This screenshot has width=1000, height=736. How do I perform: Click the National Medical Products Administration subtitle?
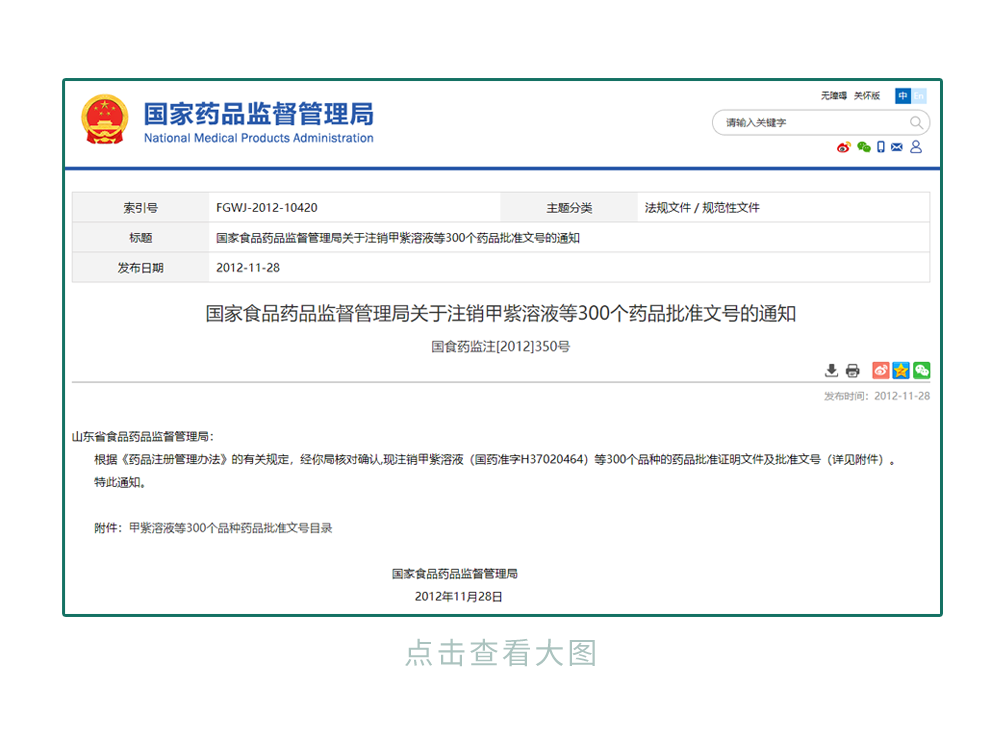(x=258, y=138)
